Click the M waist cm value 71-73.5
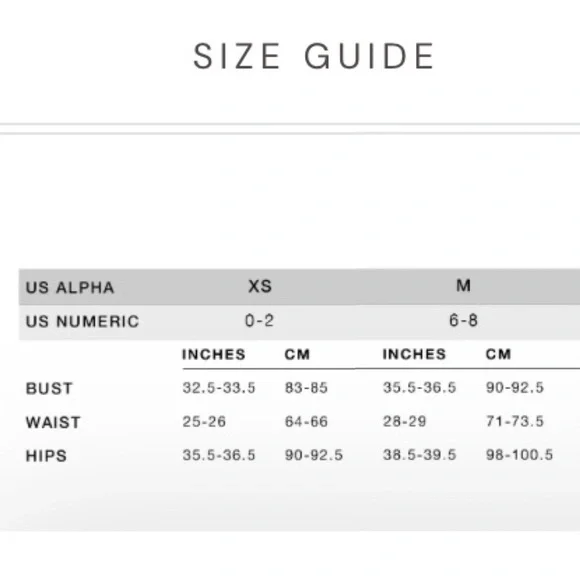The width and height of the screenshot is (580, 580). (x=515, y=421)
